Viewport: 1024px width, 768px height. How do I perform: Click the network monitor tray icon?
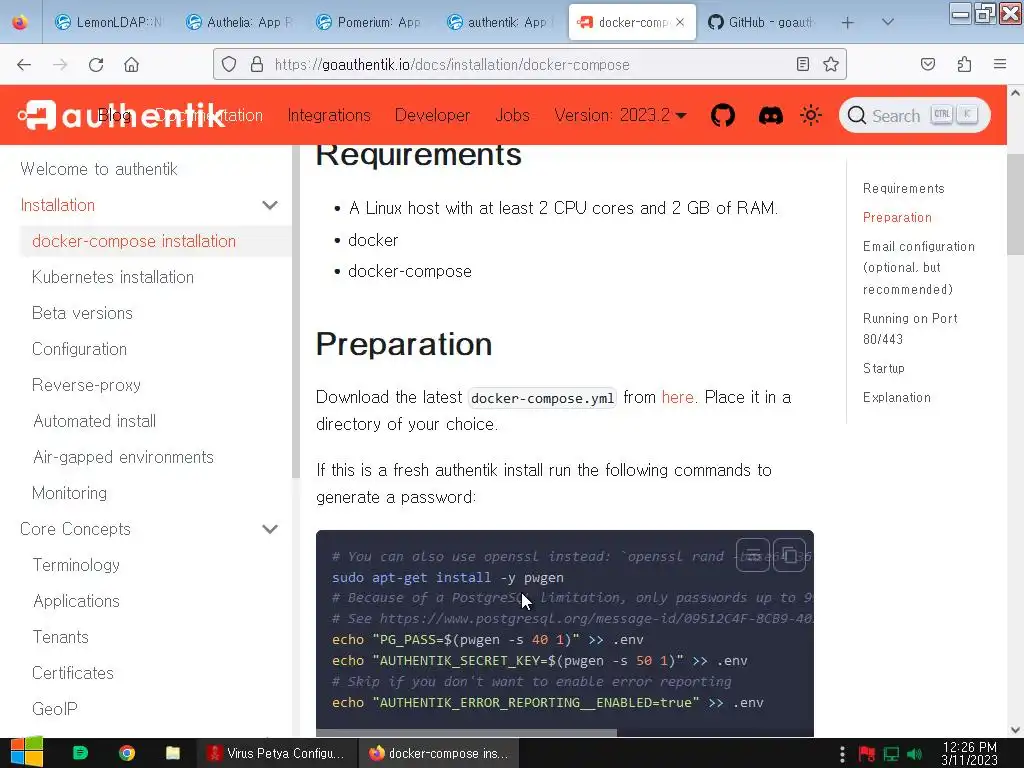pos(891,754)
